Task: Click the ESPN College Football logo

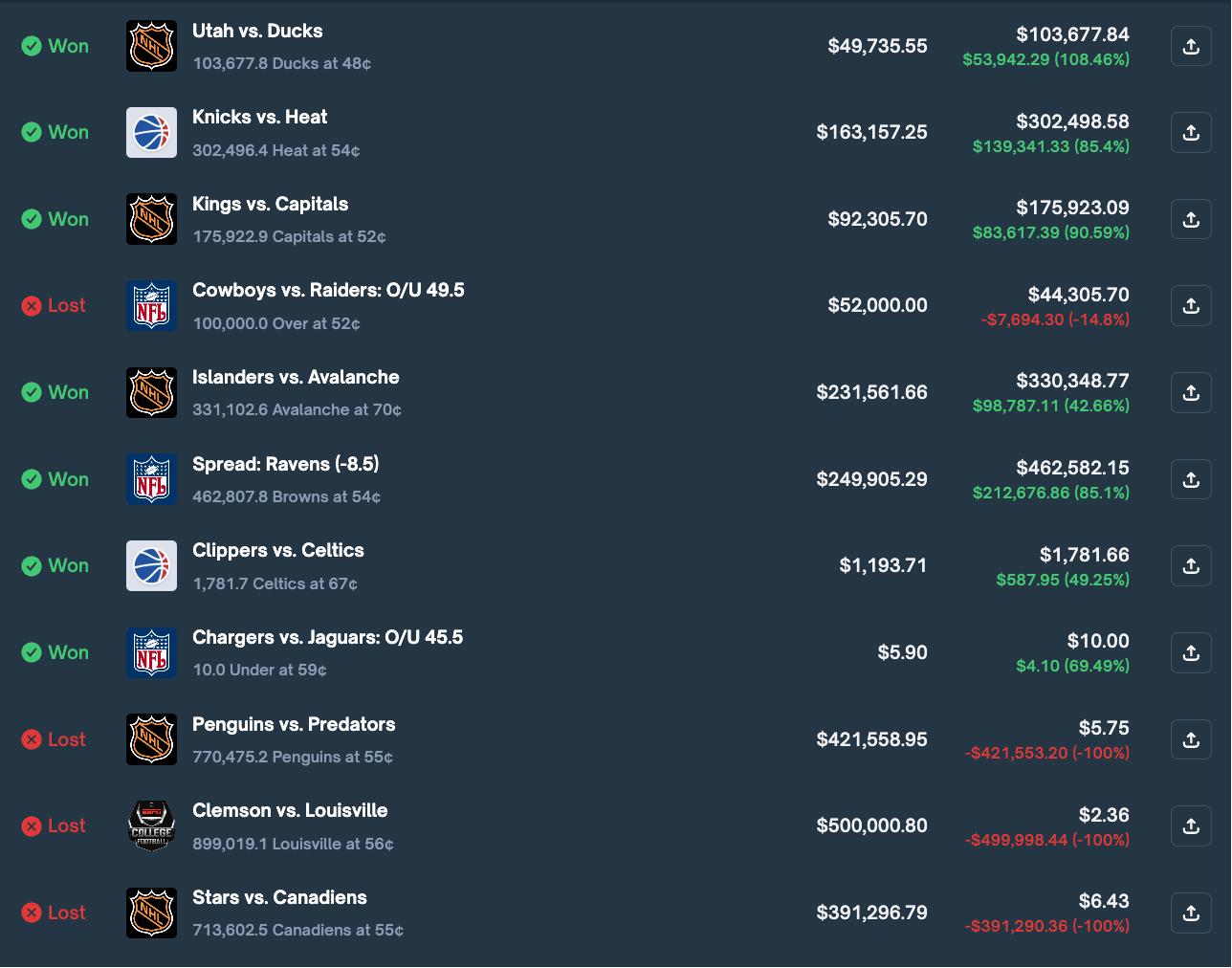Action: [151, 825]
